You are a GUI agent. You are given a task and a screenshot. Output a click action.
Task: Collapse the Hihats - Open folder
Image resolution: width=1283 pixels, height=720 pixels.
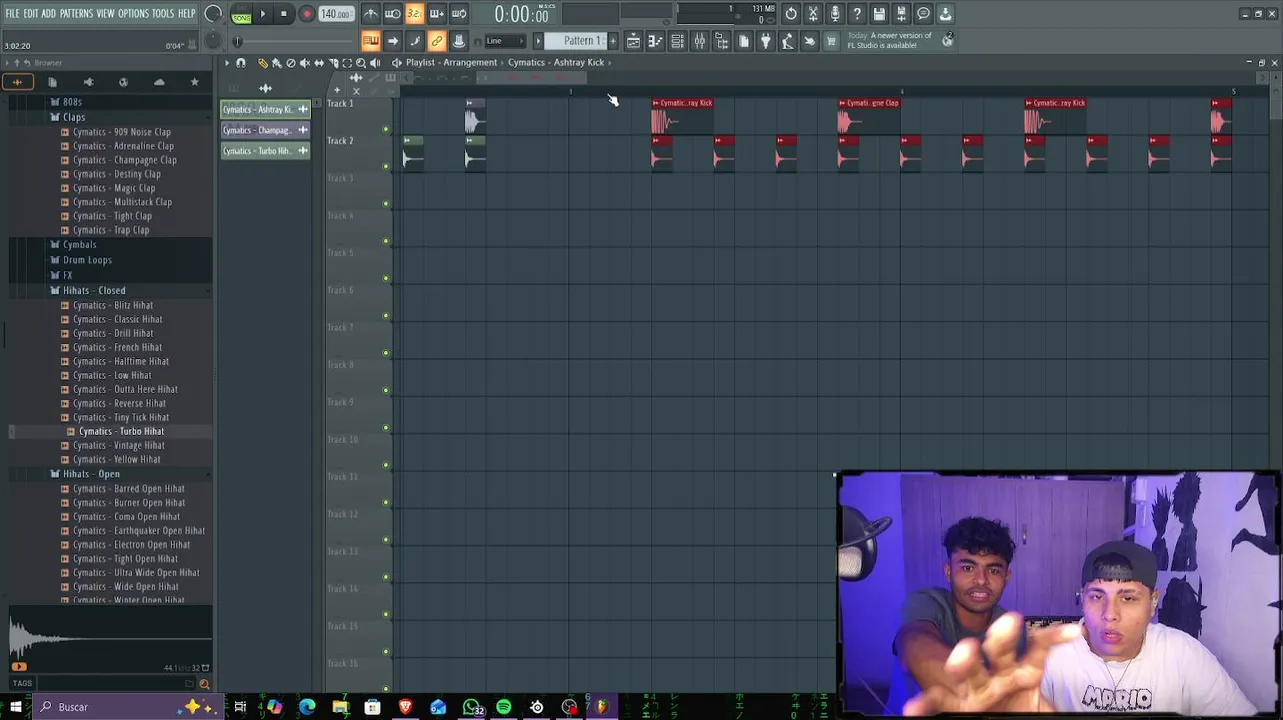(91, 474)
